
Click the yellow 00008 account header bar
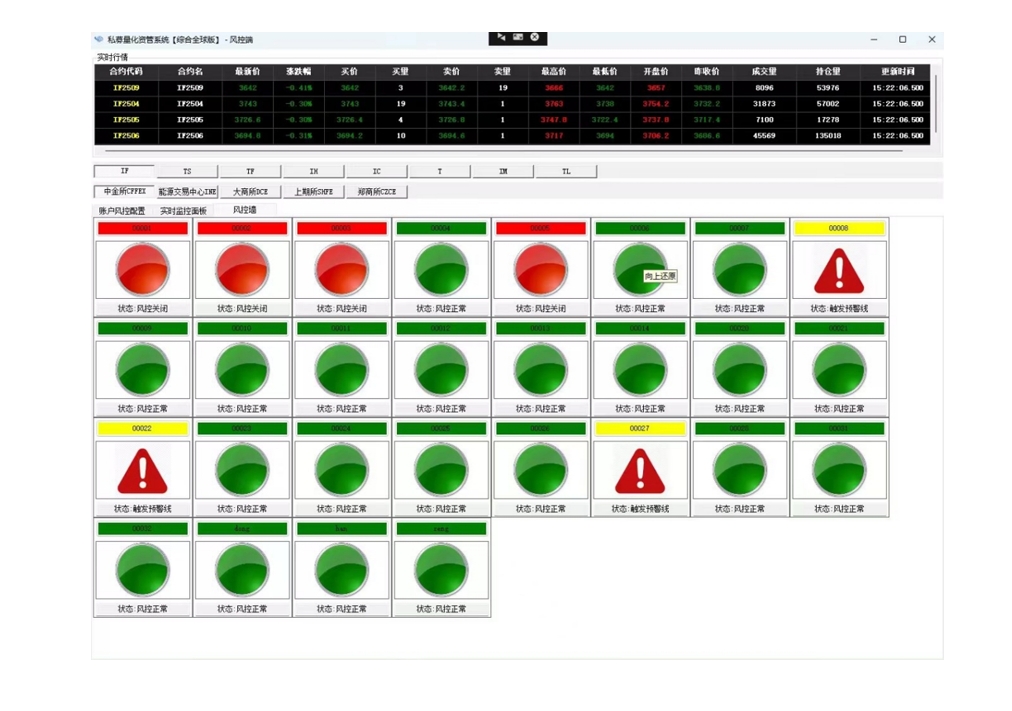839,228
